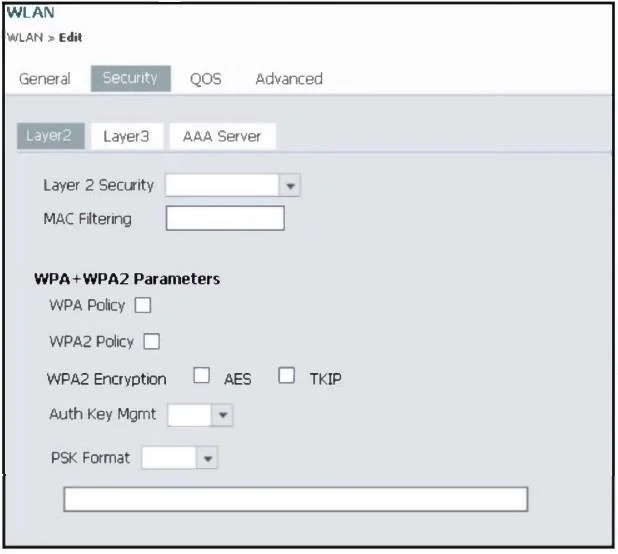Select the Security tab
Image resolution: width=618 pixels, height=554 pixels.
[130, 78]
